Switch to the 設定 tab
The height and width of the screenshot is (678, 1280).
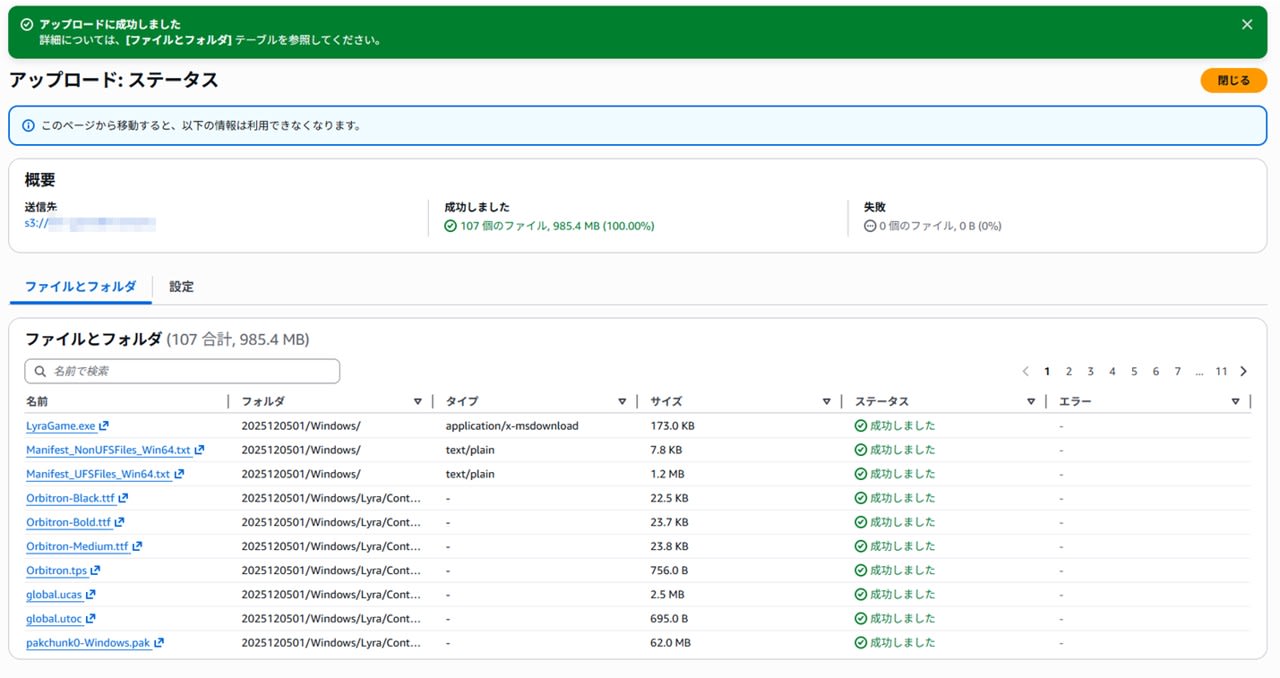pos(181,287)
